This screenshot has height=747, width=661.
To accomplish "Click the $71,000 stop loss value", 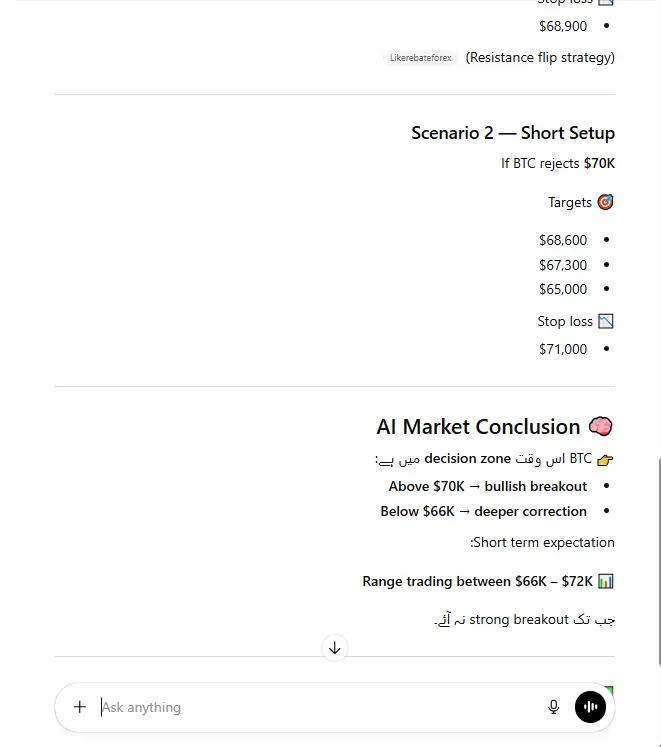I will pos(563,349).
